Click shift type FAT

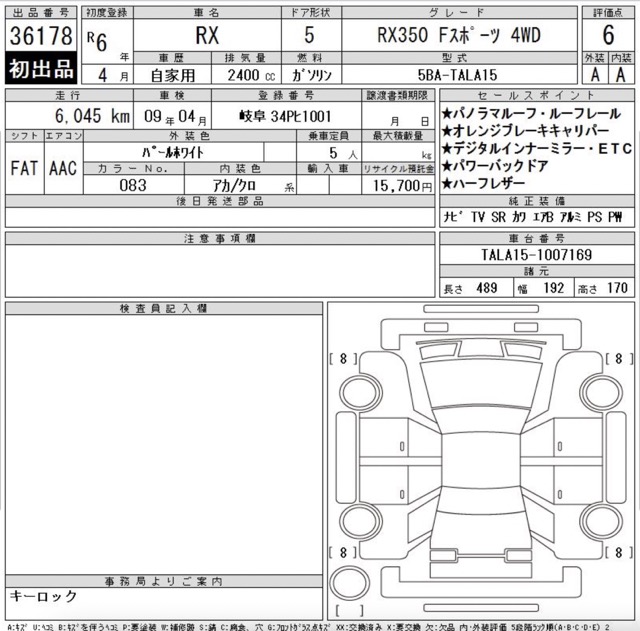pyautogui.click(x=24, y=168)
